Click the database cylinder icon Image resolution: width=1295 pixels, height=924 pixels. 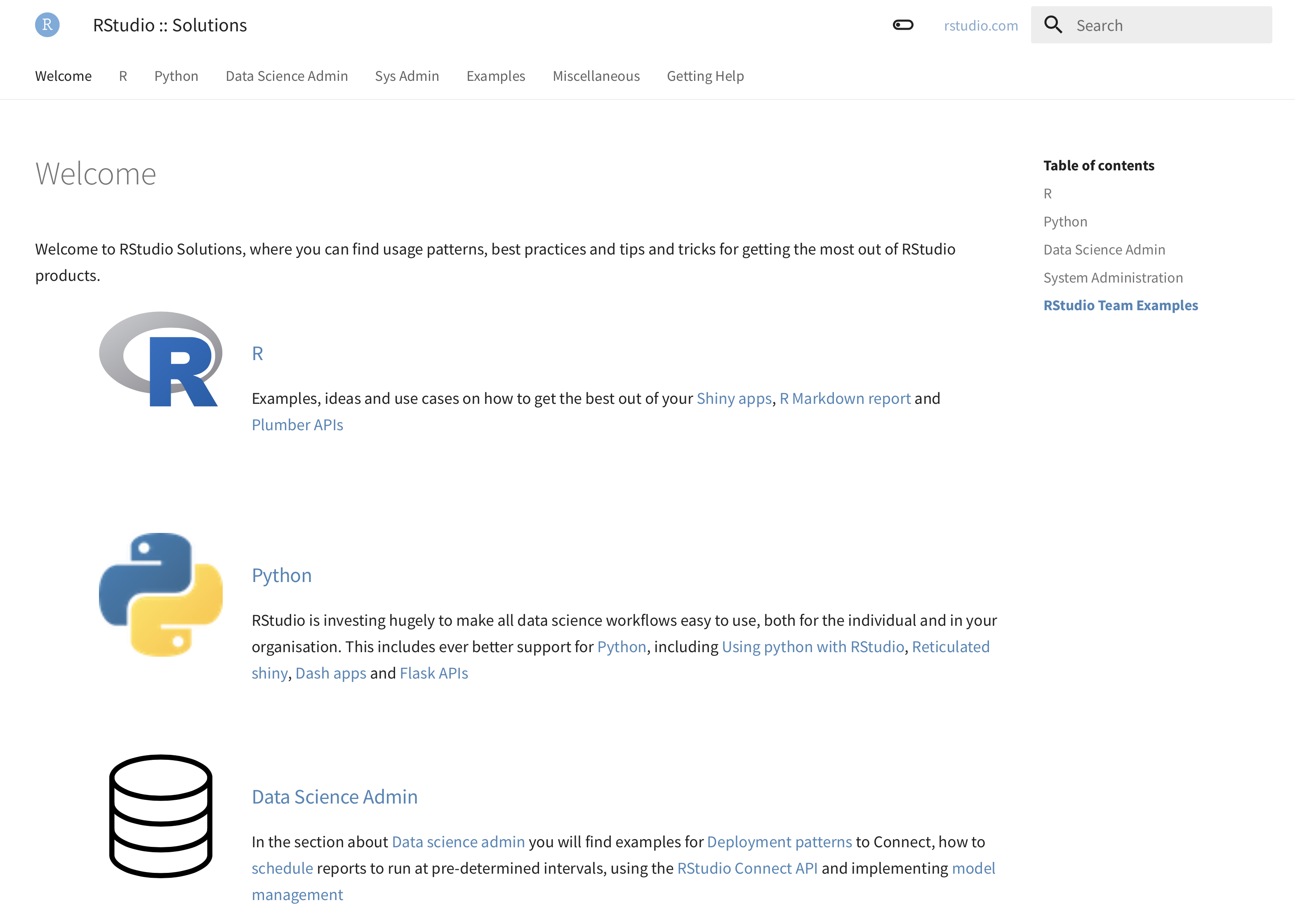tap(160, 816)
